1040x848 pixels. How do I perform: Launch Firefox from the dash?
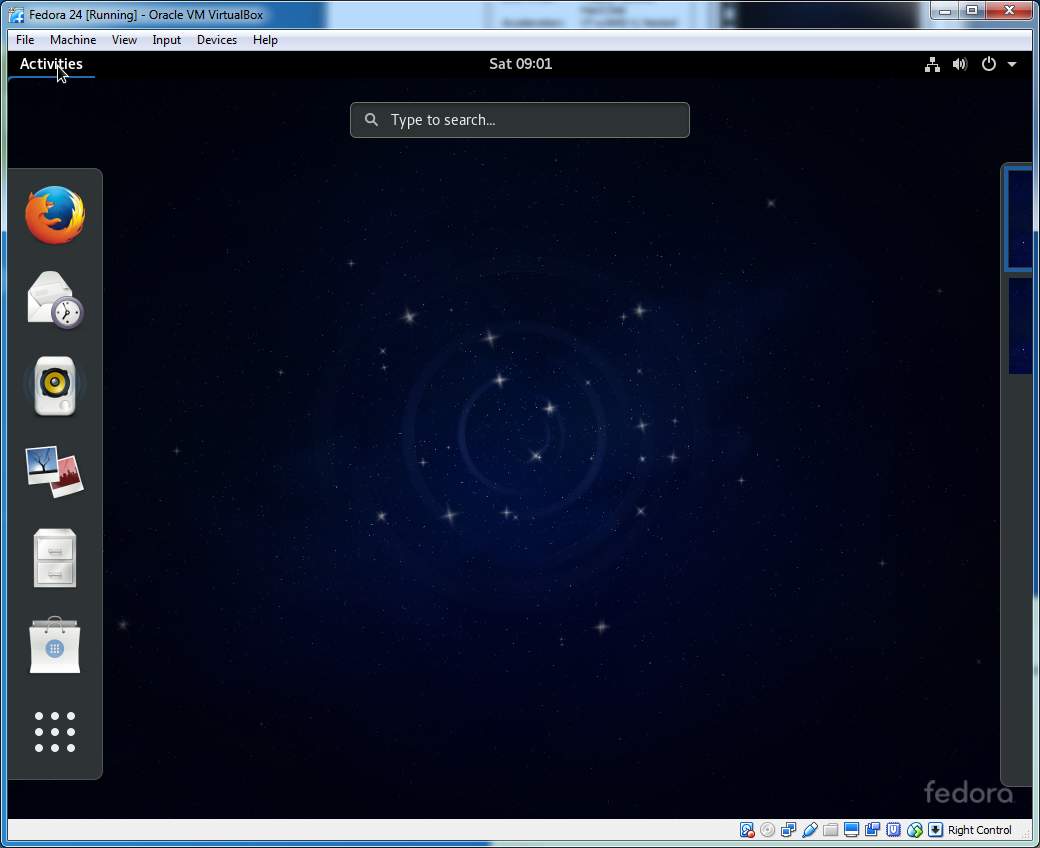point(55,215)
